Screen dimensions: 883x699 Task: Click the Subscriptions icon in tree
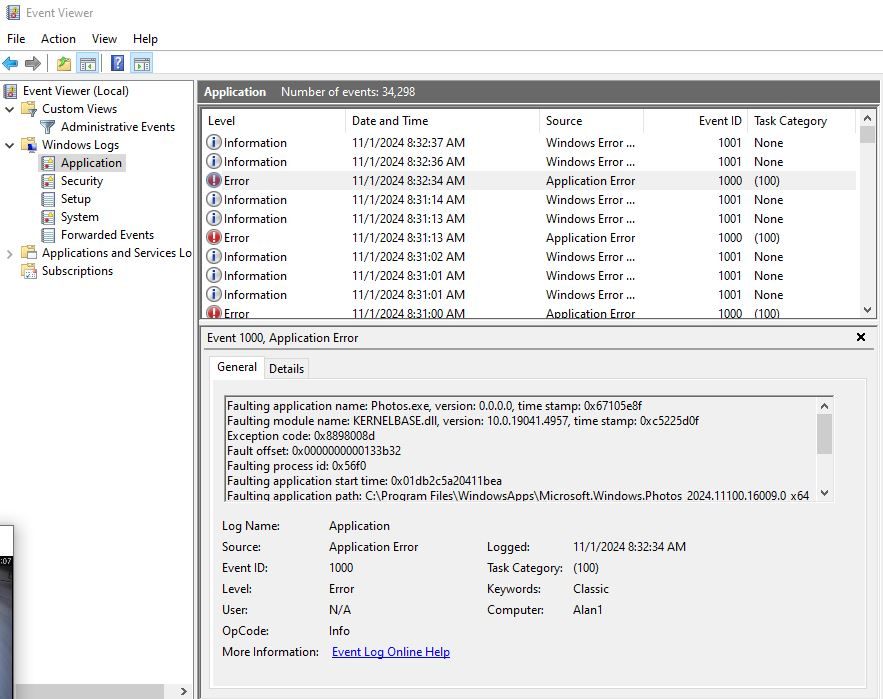[x=29, y=271]
